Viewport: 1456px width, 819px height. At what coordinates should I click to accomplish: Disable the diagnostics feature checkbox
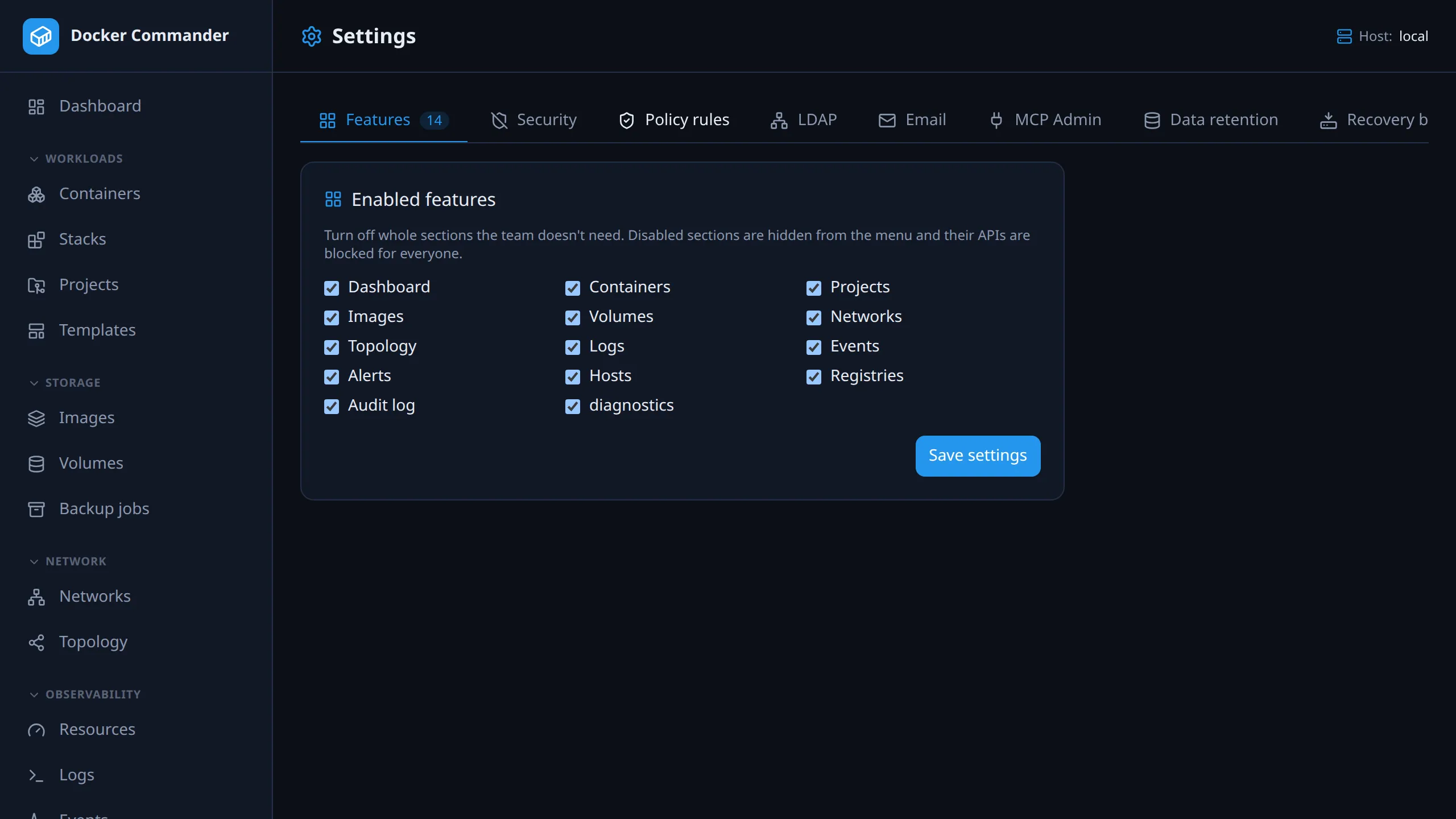coord(573,406)
